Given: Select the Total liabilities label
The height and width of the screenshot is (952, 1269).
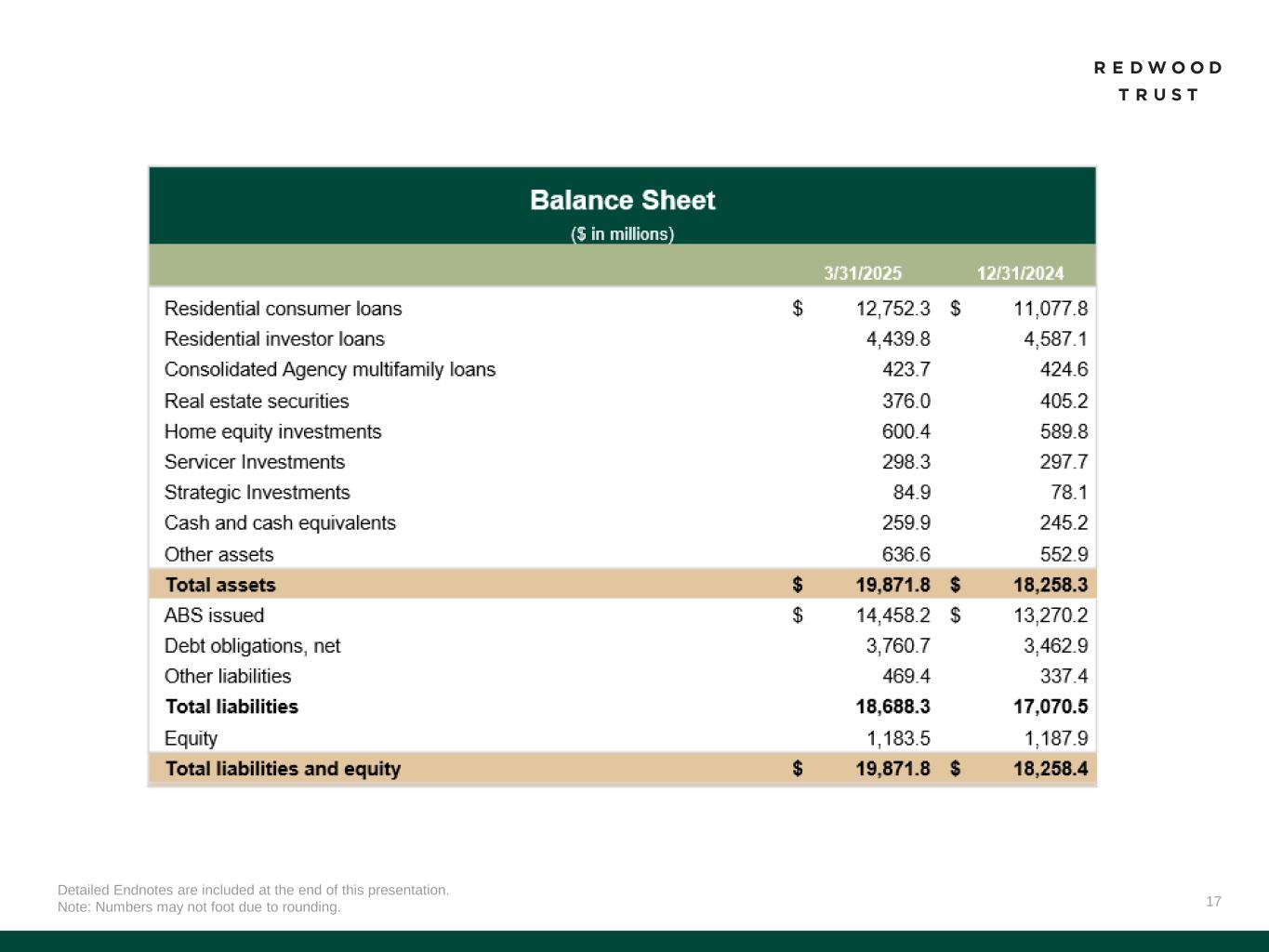Looking at the screenshot, I should click(x=231, y=707).
